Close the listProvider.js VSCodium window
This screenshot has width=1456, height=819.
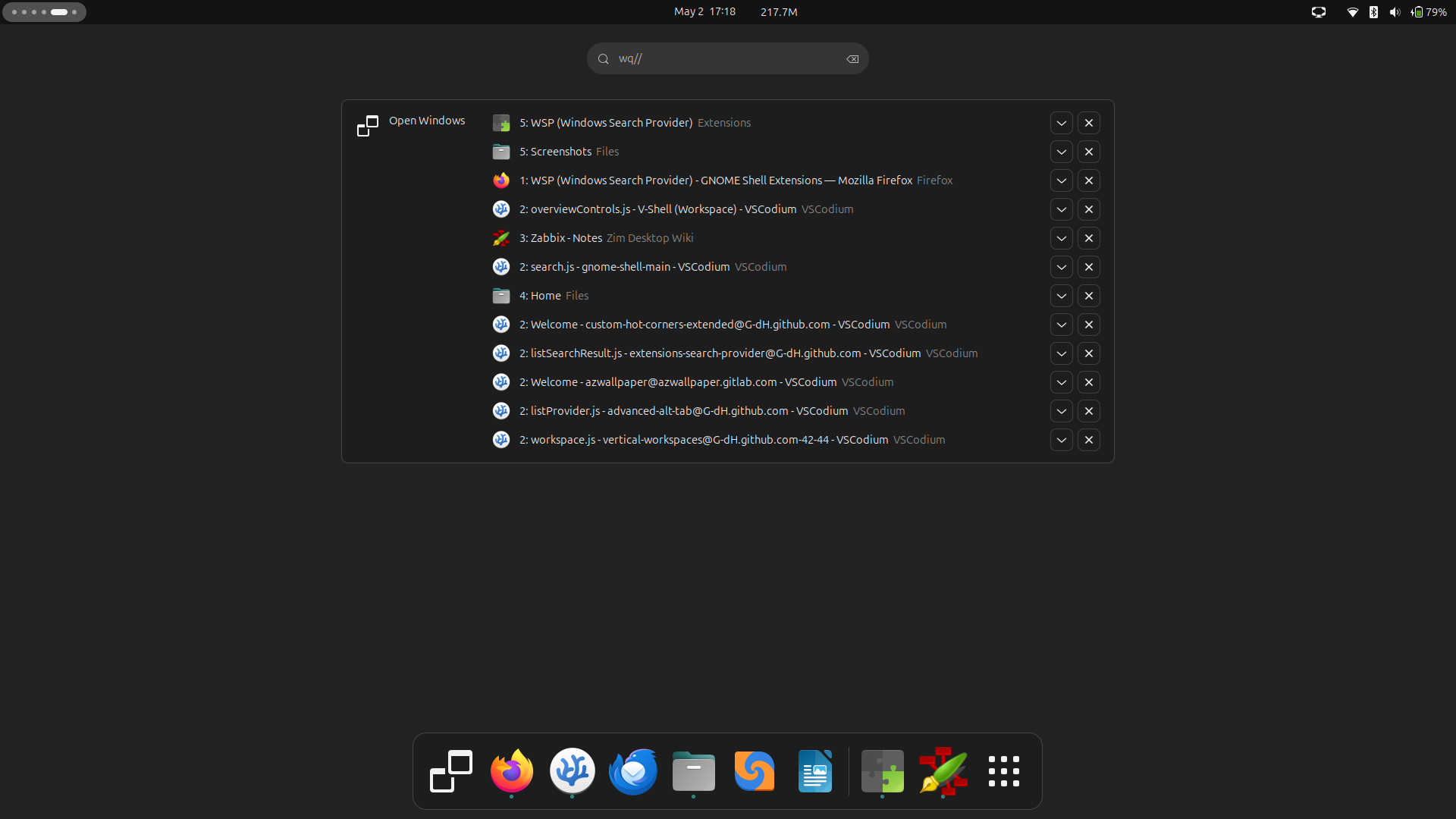pos(1089,411)
